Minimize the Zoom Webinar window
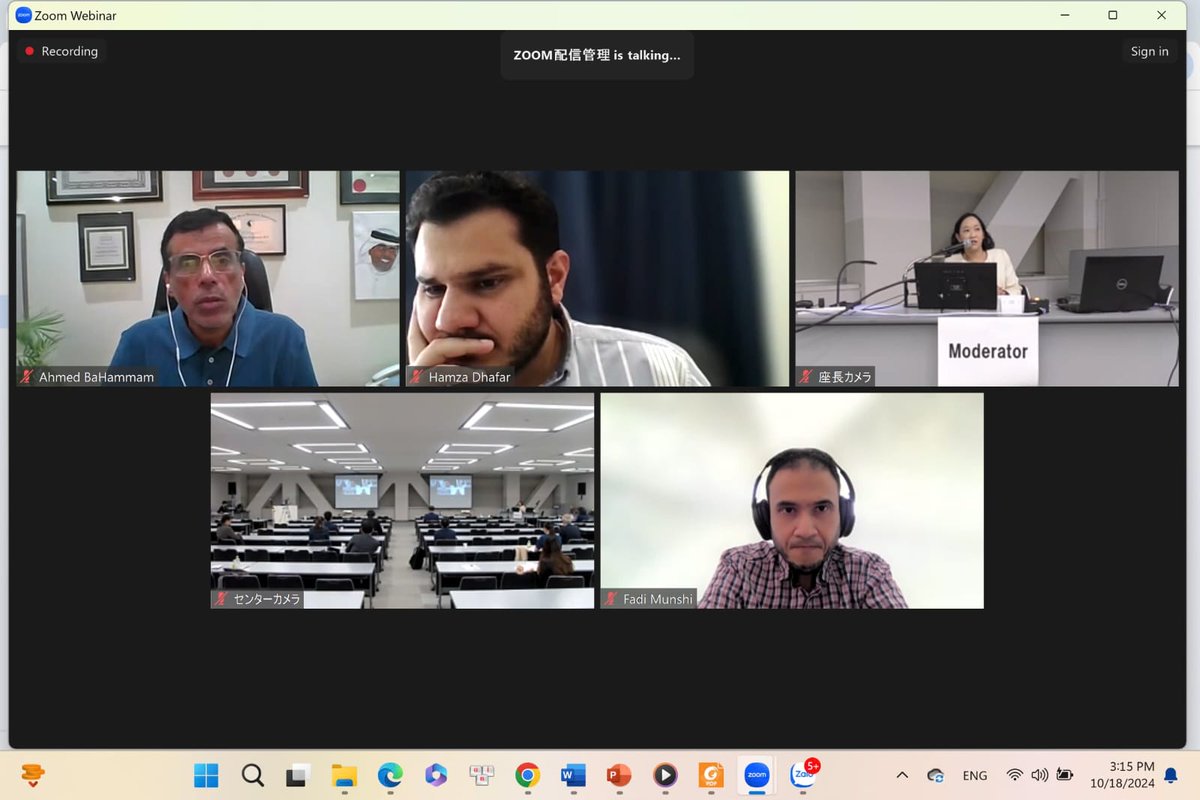This screenshot has width=1200, height=800. 1065,15
